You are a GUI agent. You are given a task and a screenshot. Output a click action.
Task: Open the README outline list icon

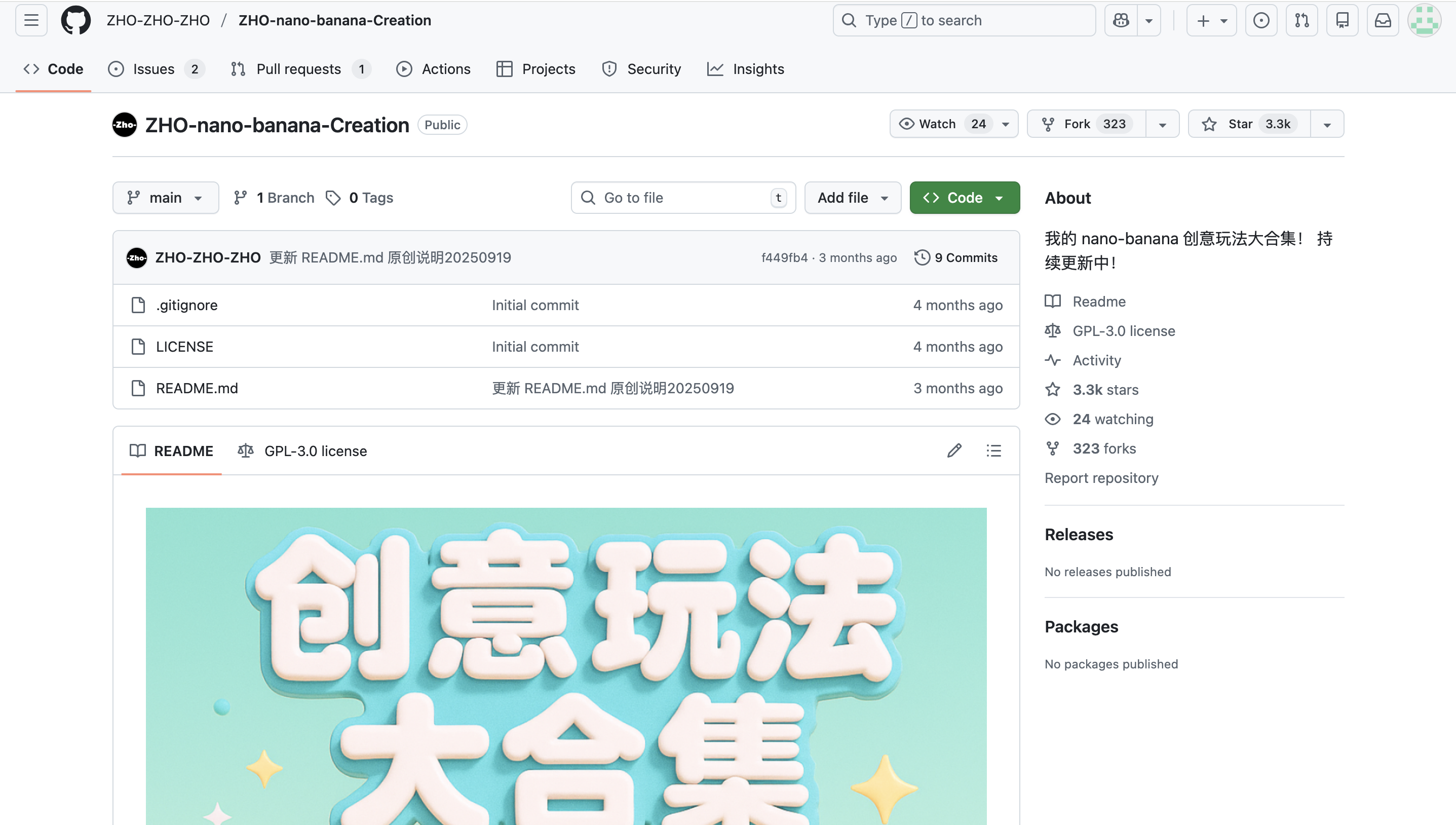click(x=993, y=451)
